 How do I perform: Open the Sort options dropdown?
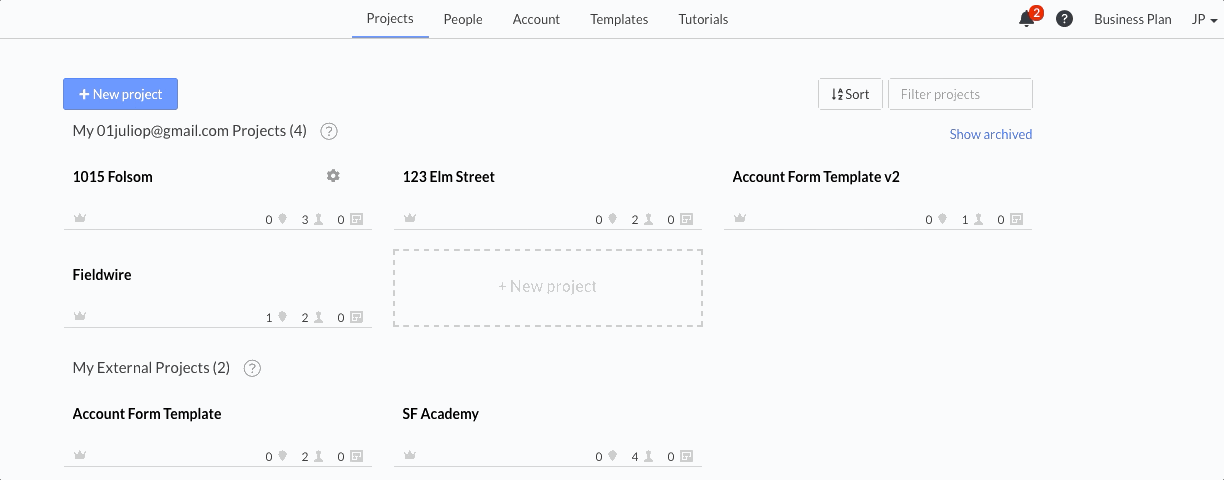point(850,94)
